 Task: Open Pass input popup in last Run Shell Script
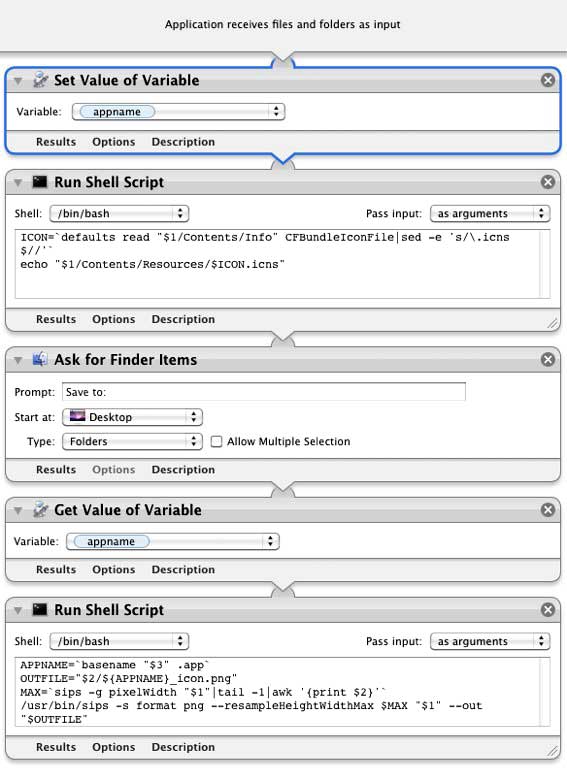[x=489, y=641]
